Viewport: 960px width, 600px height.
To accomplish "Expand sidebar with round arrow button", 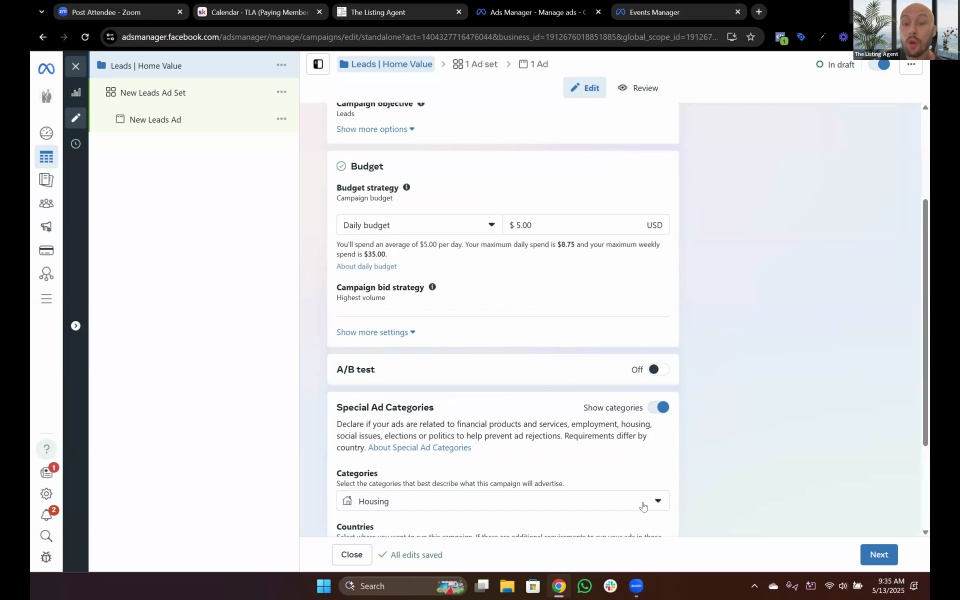I will [x=75, y=326].
